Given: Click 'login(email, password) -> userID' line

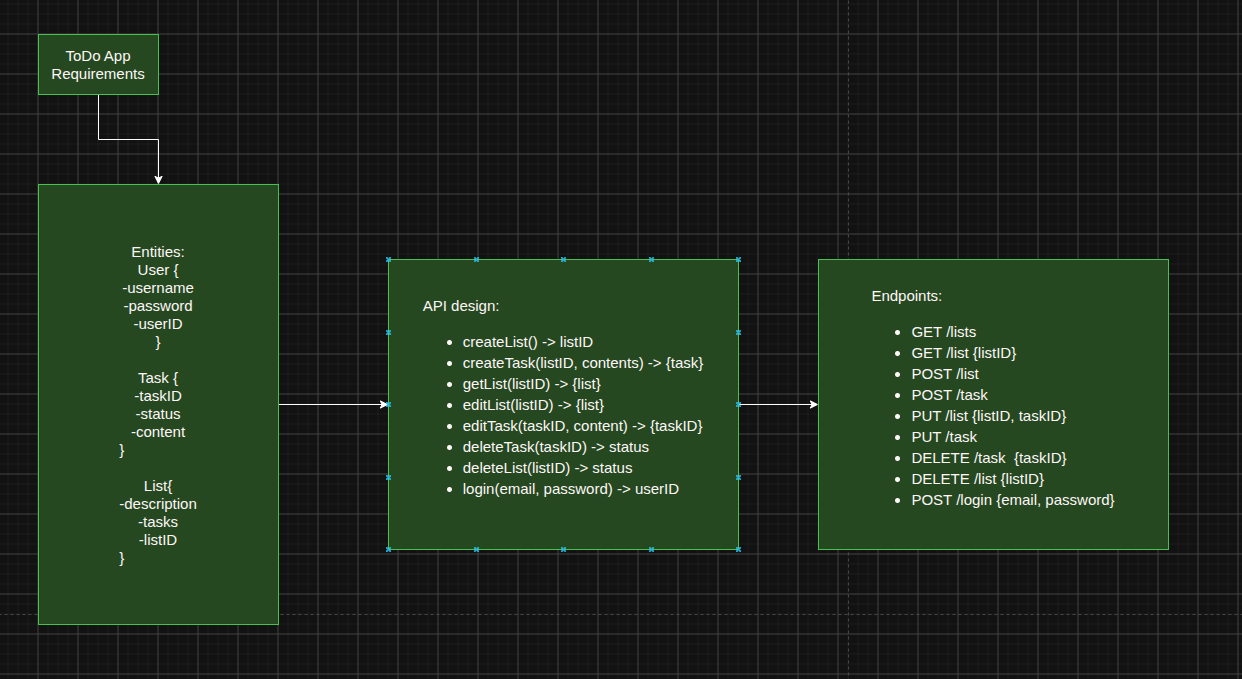Looking at the screenshot, I should [570, 489].
